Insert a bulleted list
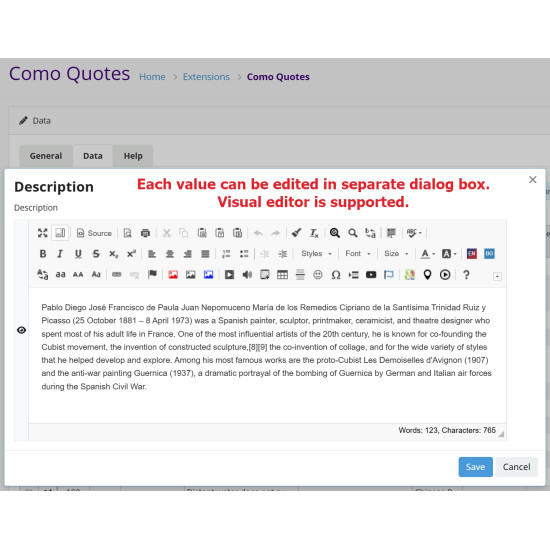 [244, 254]
